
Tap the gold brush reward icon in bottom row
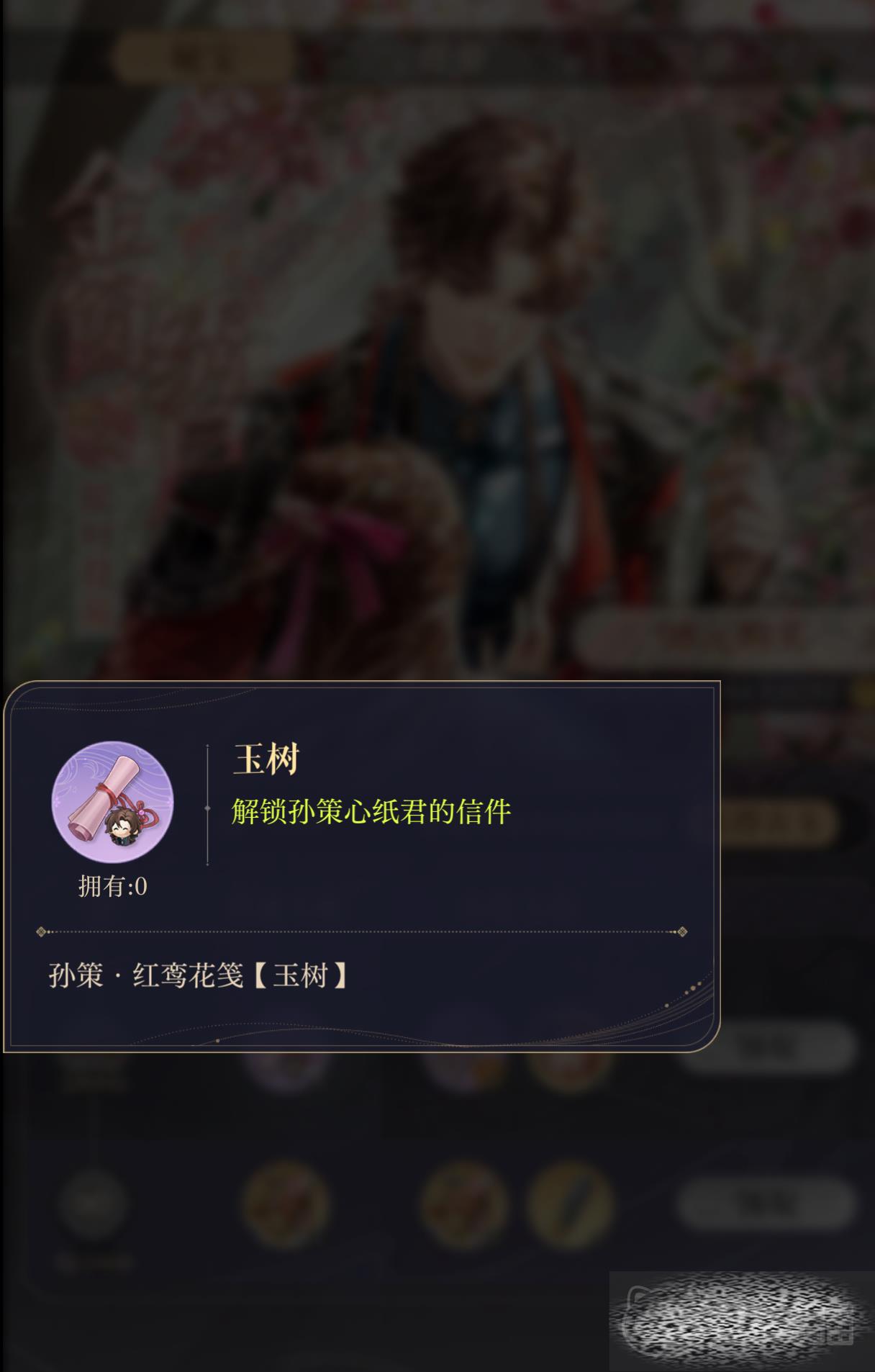pyautogui.click(x=571, y=1204)
